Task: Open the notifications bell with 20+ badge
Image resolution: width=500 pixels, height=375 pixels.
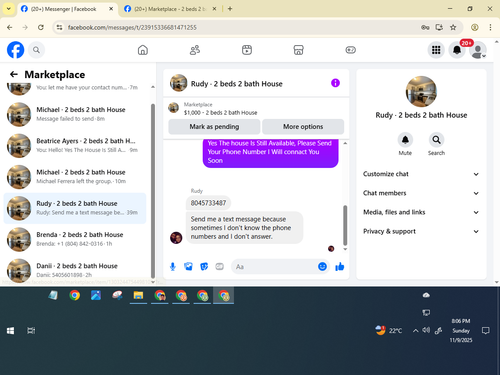Action: [457, 50]
